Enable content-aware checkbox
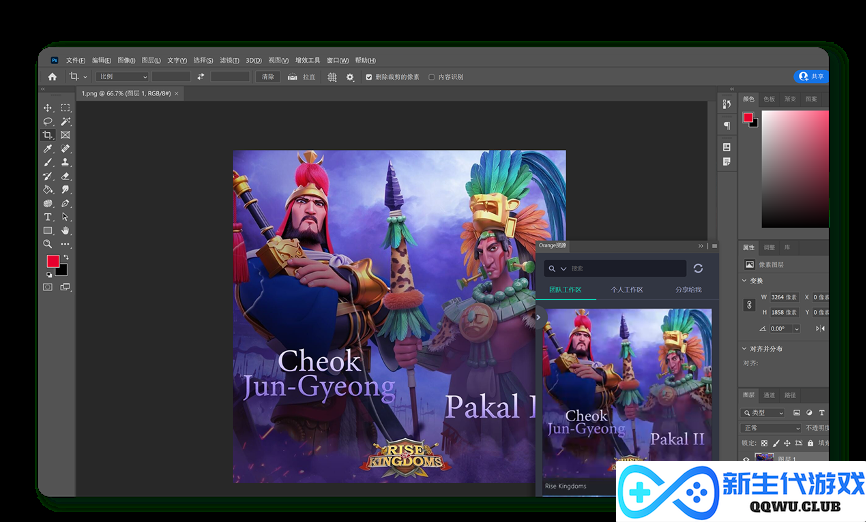The height and width of the screenshot is (522, 866). pos(432,77)
